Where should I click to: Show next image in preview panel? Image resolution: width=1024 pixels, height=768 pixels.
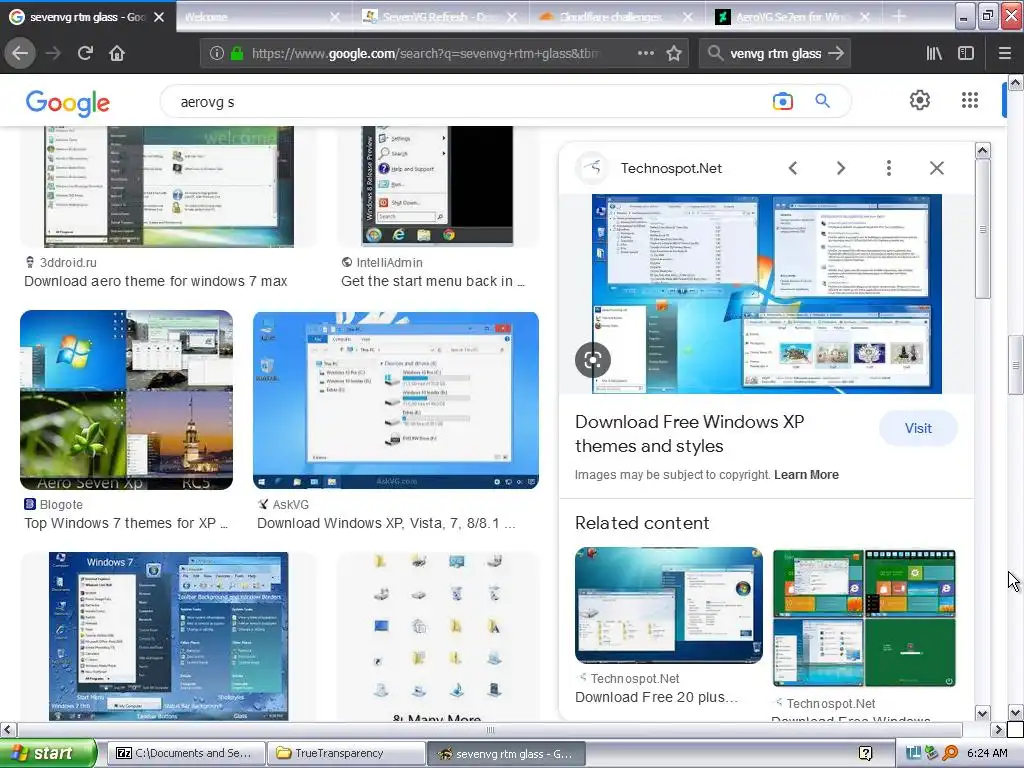840,168
